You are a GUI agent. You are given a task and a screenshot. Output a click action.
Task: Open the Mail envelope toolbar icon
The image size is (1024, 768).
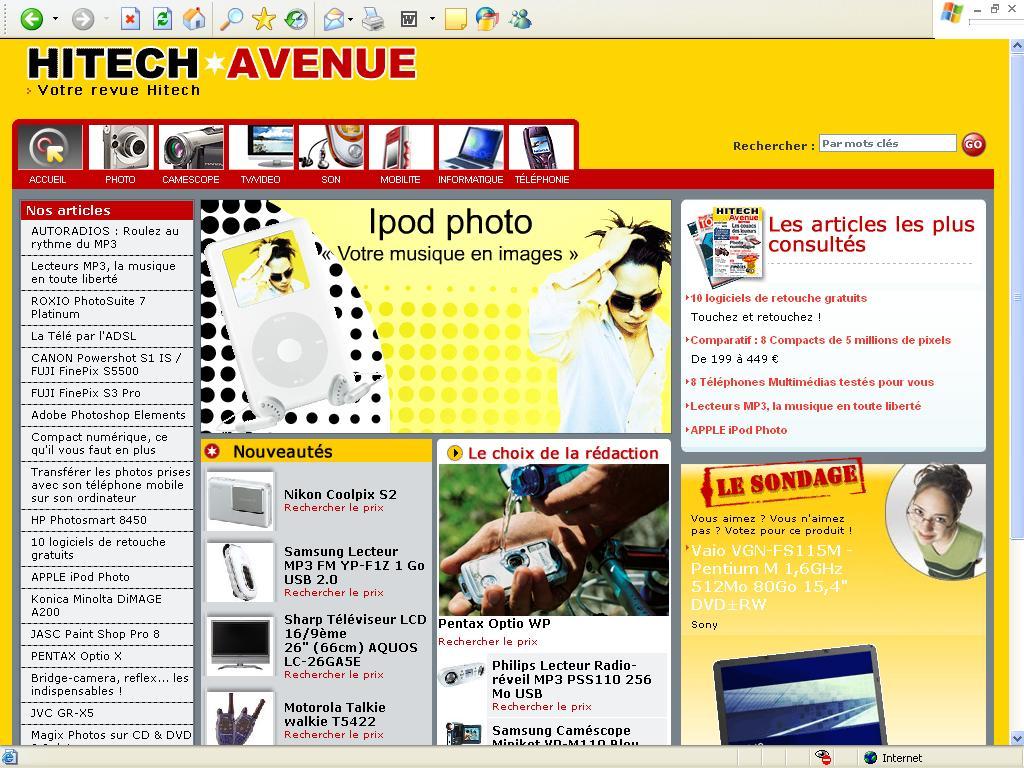(334, 19)
